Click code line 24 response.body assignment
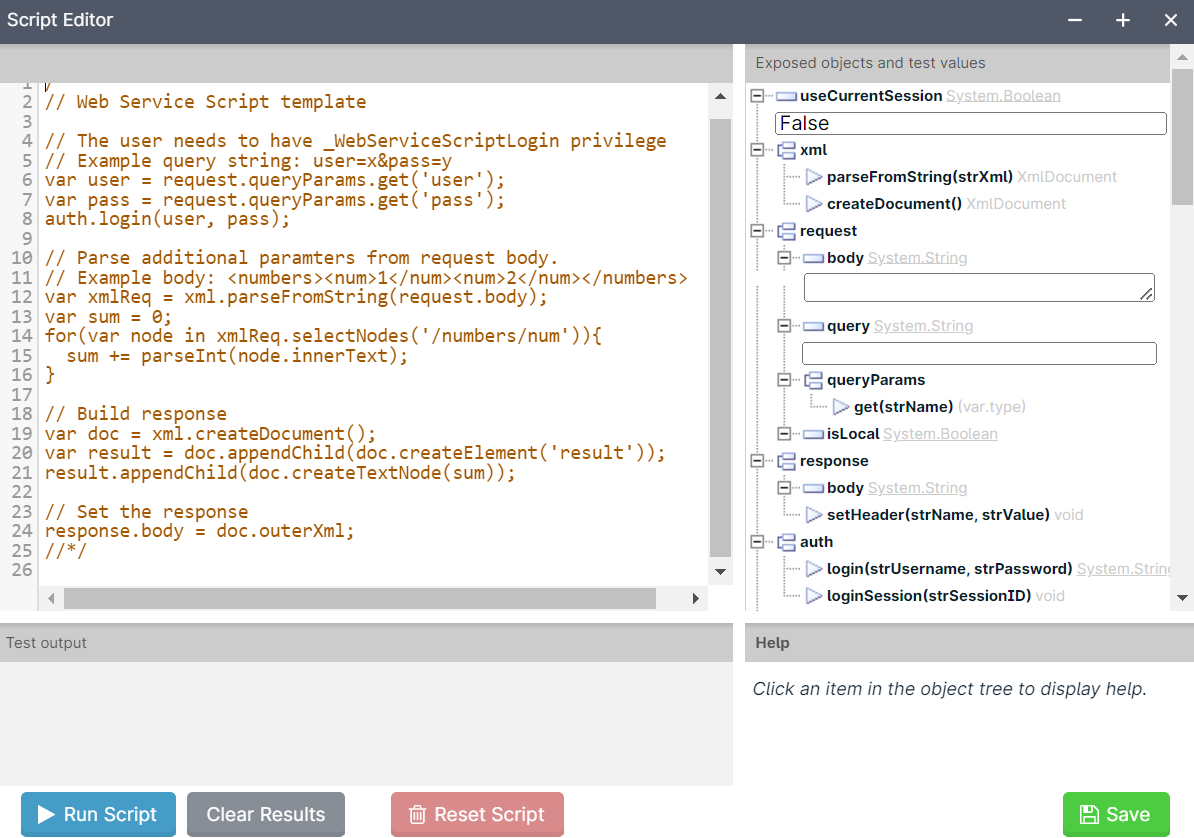1194x838 pixels. tap(200, 531)
